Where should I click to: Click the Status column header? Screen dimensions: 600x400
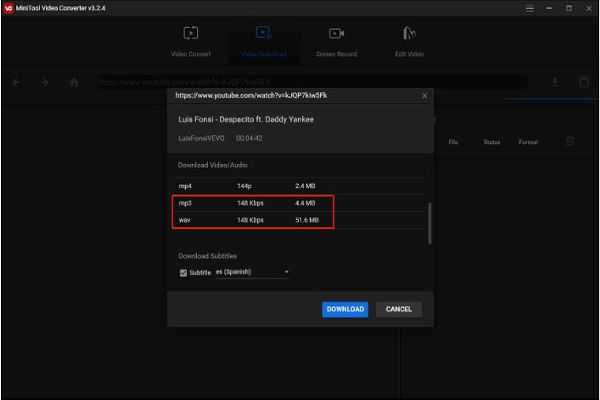[x=492, y=142]
